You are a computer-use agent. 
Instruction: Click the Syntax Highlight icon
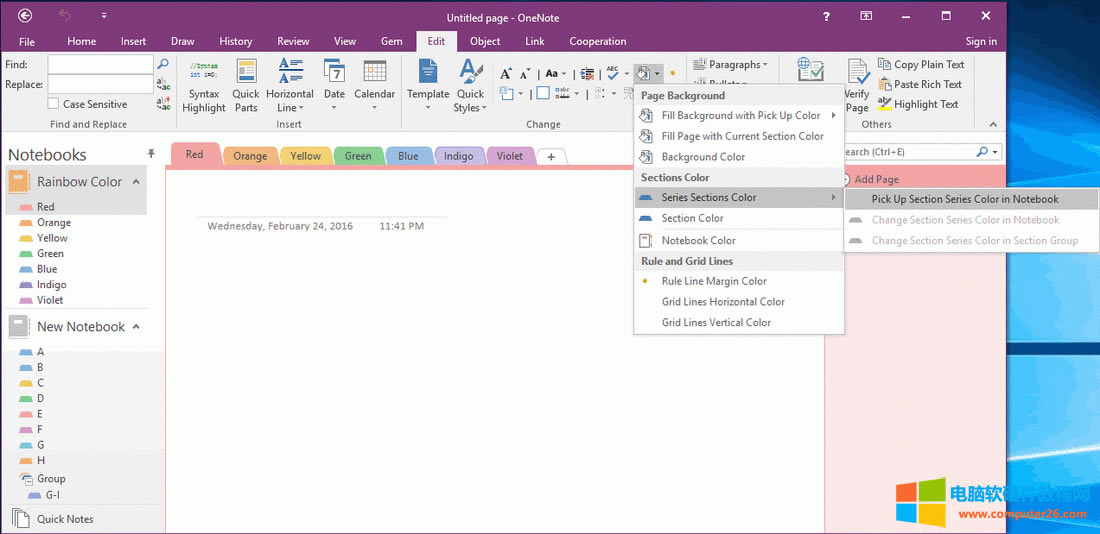click(x=204, y=73)
